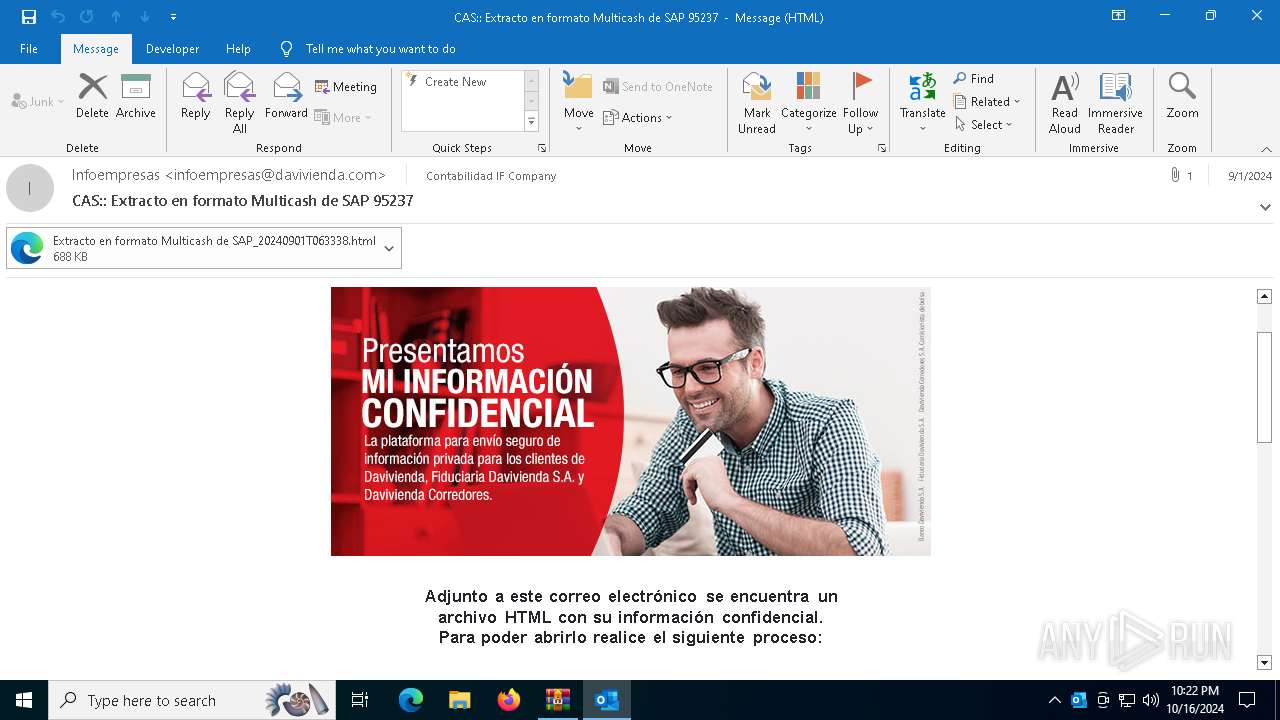This screenshot has height=720, width=1280.
Task: Click the Zoom magnifier button
Action: 1182,96
